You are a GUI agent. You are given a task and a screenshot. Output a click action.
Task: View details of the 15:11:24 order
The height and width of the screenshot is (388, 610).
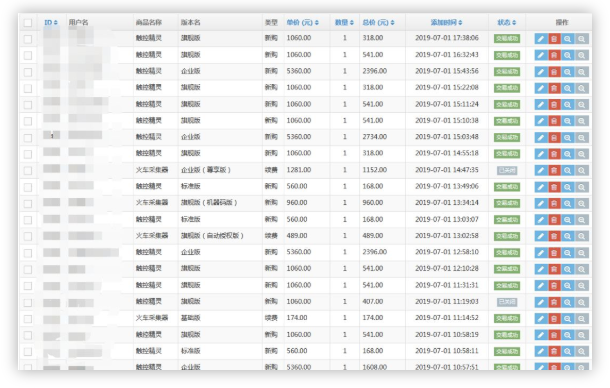[x=568, y=105]
